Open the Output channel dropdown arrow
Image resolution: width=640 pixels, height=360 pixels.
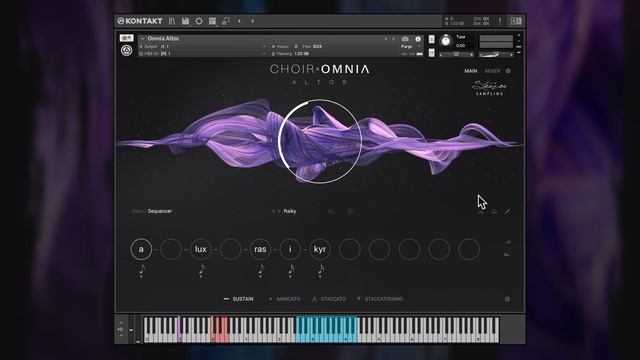point(264,47)
